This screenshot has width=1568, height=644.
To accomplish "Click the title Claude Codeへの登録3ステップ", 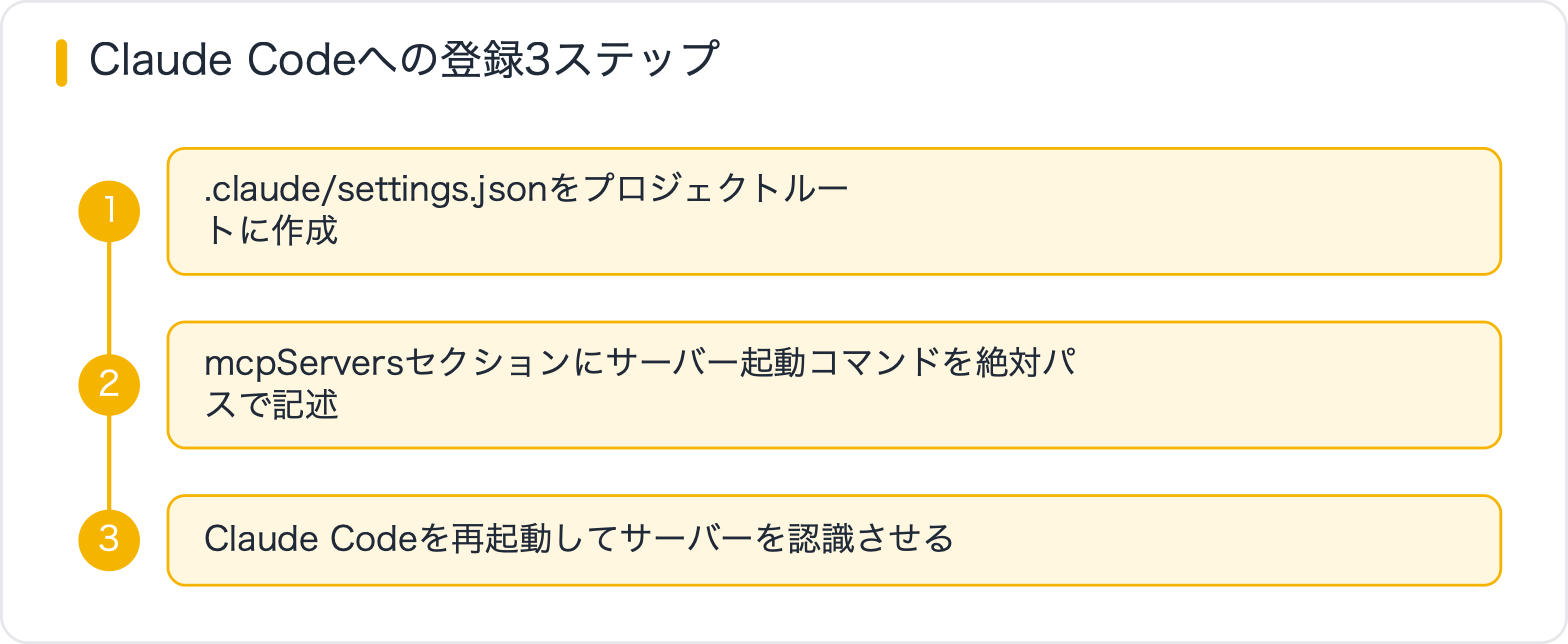I will 404,62.
